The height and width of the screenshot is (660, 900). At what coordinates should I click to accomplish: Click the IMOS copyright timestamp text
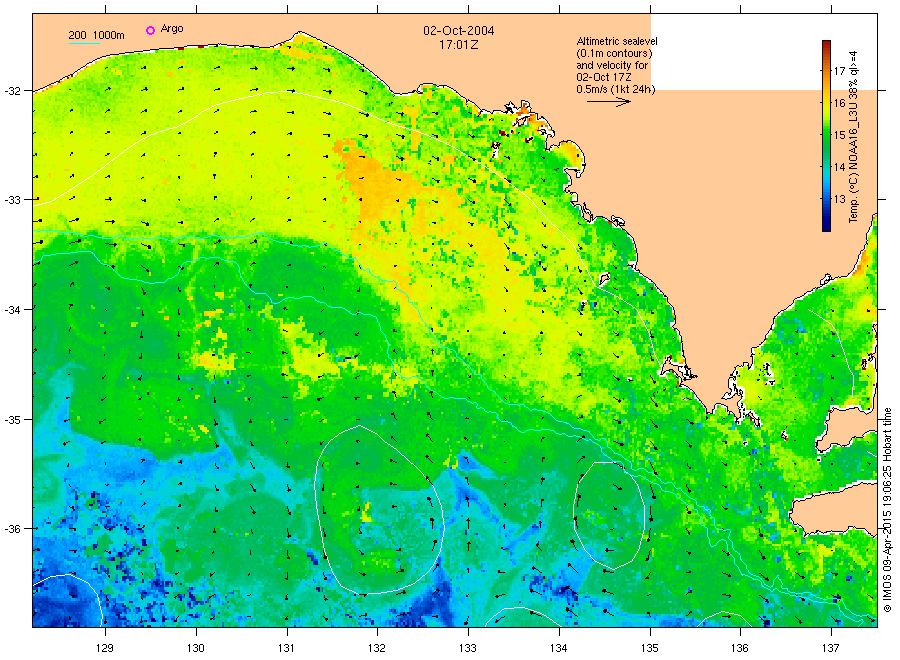(887, 510)
